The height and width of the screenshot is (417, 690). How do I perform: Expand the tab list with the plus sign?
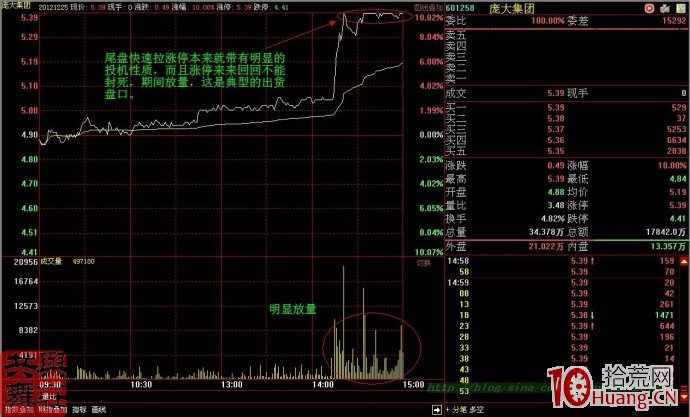[x=448, y=410]
